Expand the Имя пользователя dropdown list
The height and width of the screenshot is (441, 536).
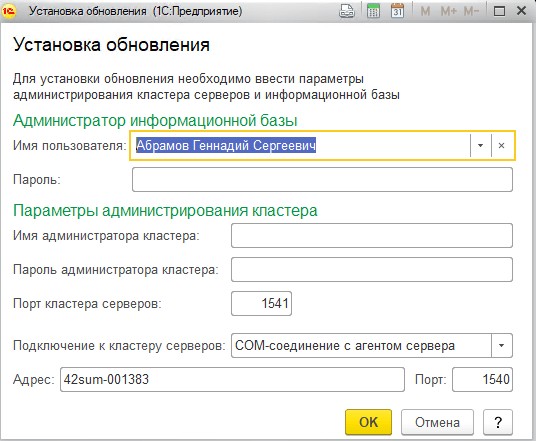pos(480,146)
